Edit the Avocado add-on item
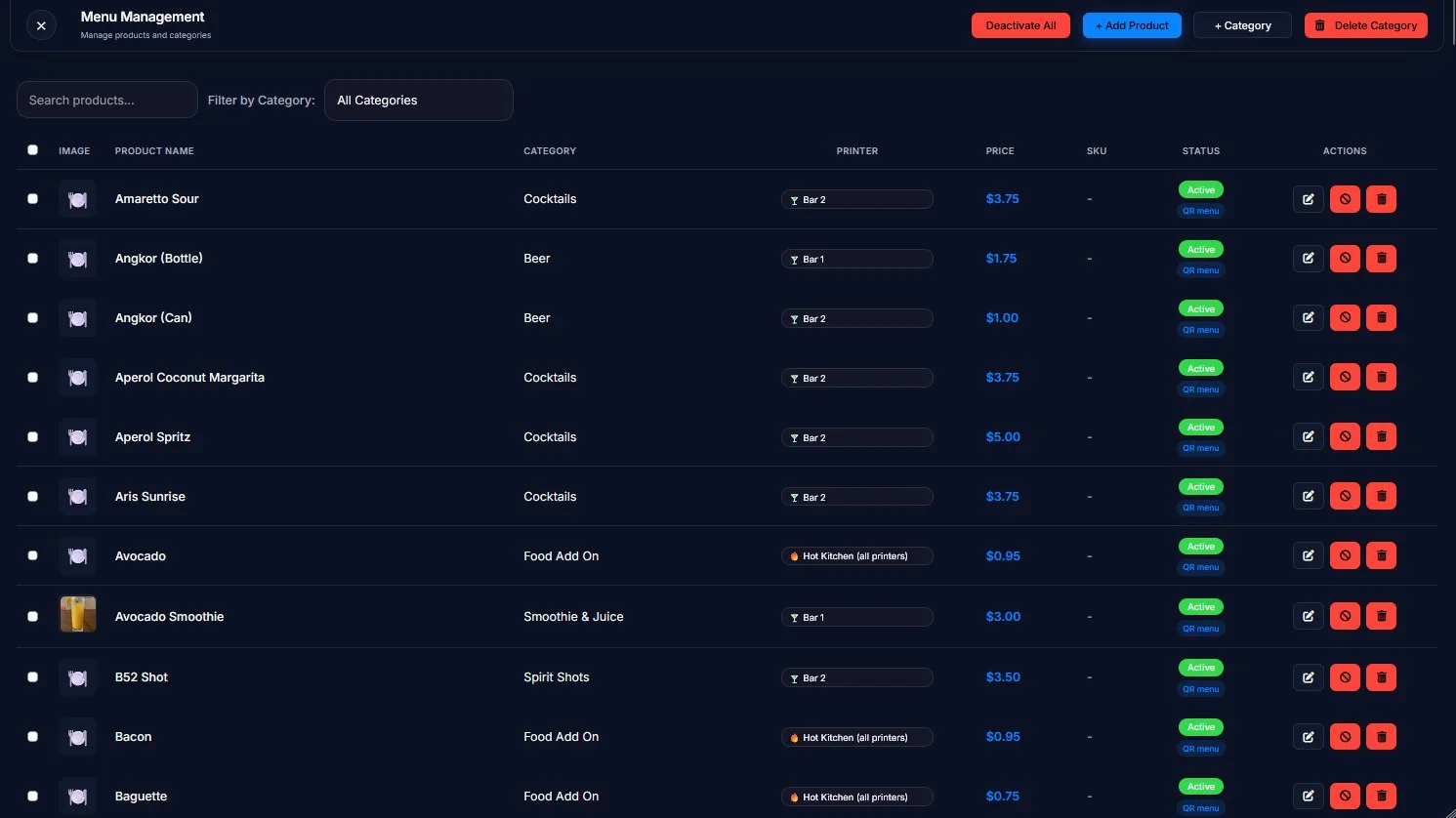 coord(1309,556)
